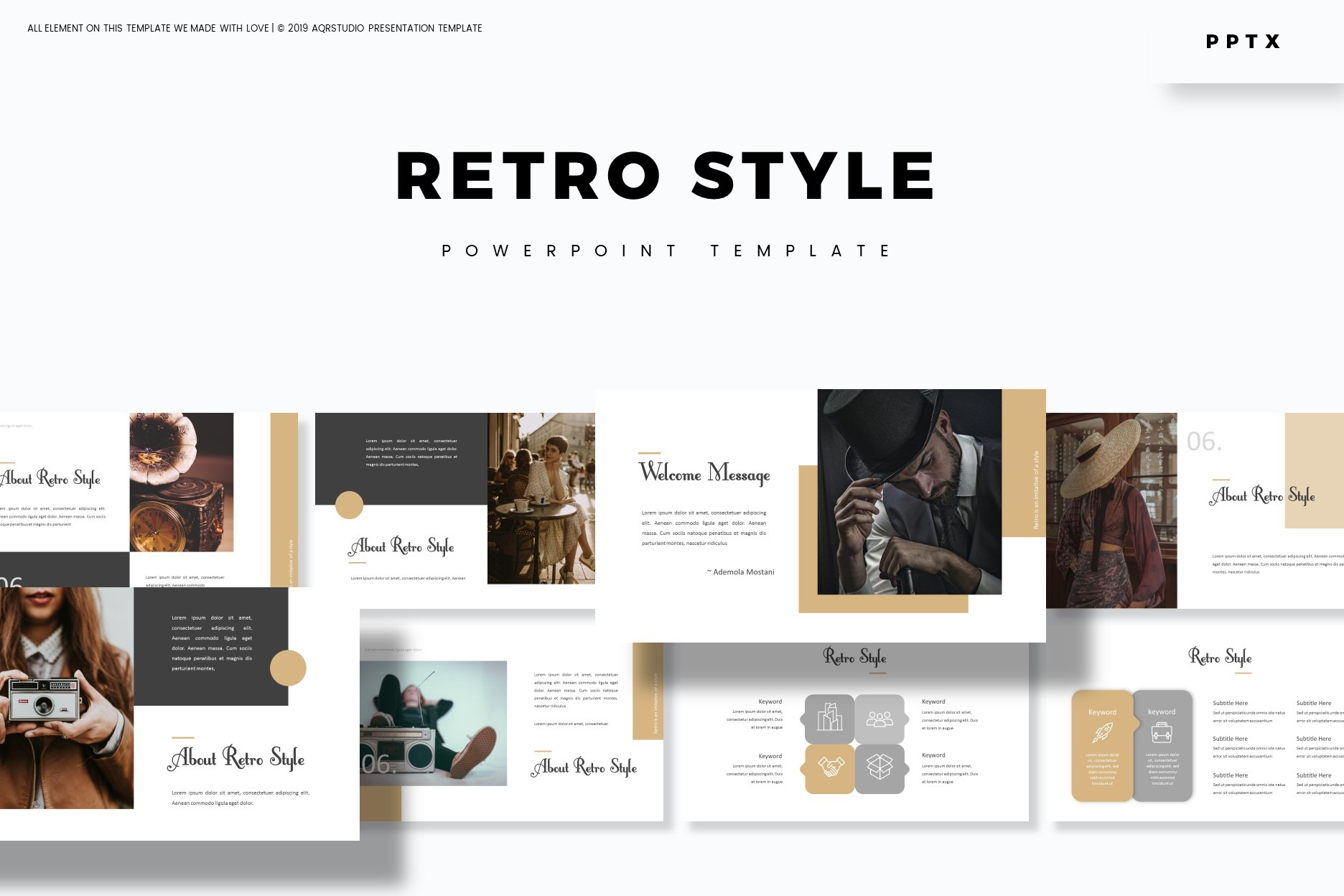1344x896 pixels.
Task: Select the POWERPOINT TEMPLATE subtitle text
Action: coord(666,251)
